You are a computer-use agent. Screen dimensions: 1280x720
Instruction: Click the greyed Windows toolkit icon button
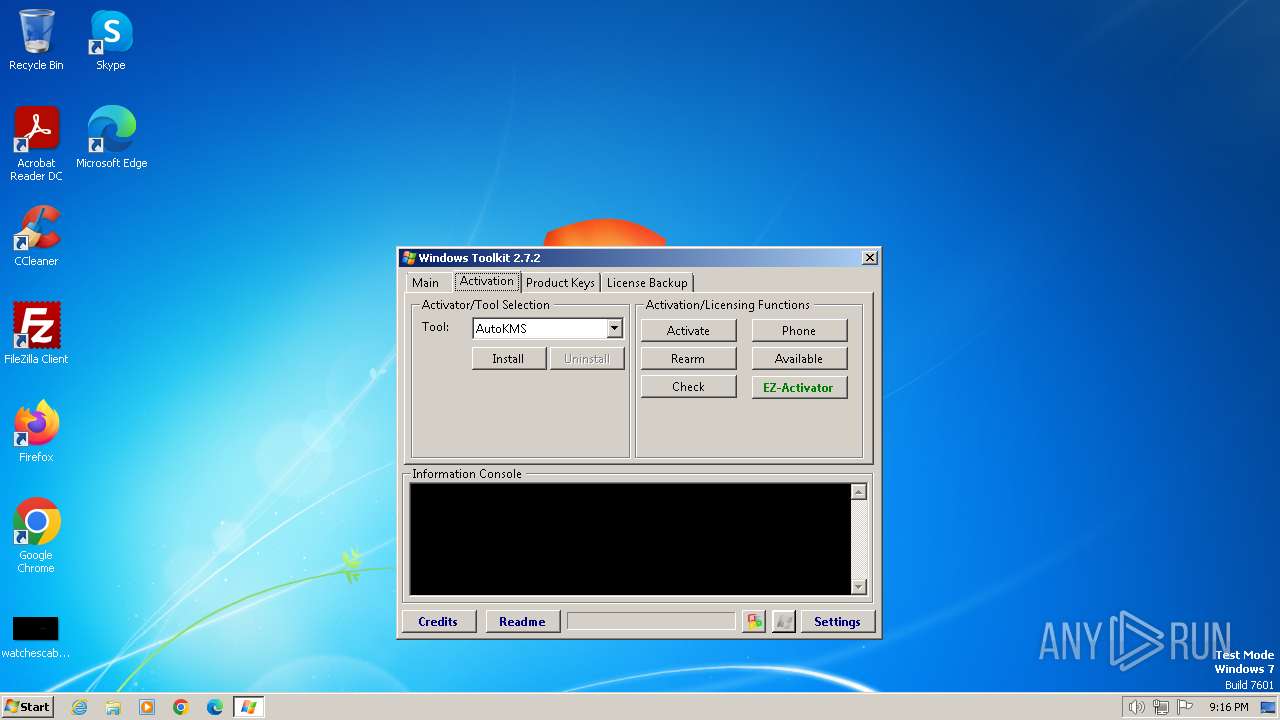(x=784, y=622)
